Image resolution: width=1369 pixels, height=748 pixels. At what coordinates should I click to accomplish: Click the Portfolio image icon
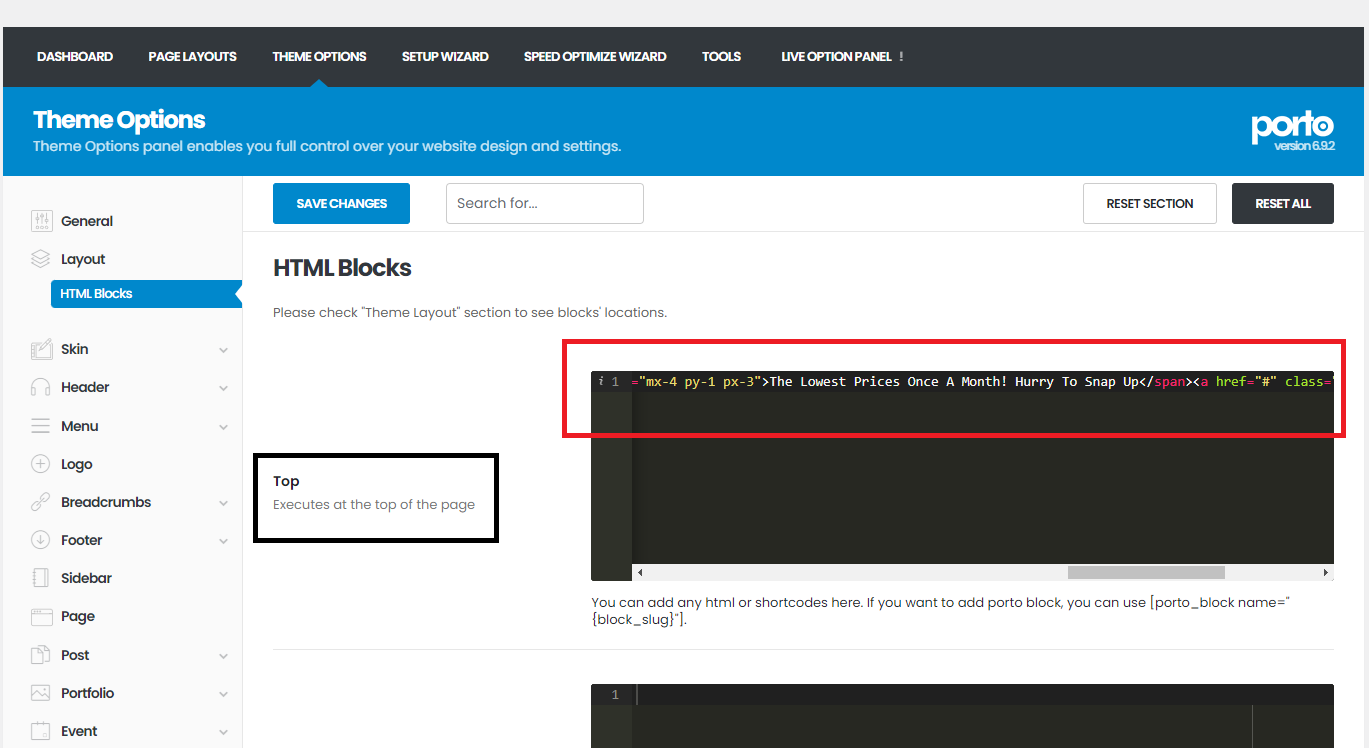(41, 693)
